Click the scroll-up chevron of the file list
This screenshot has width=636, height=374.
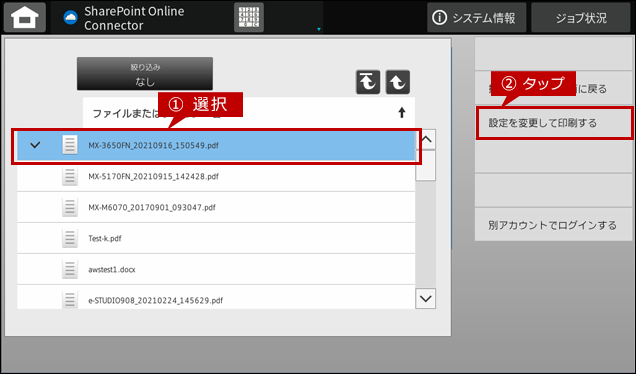(x=426, y=140)
